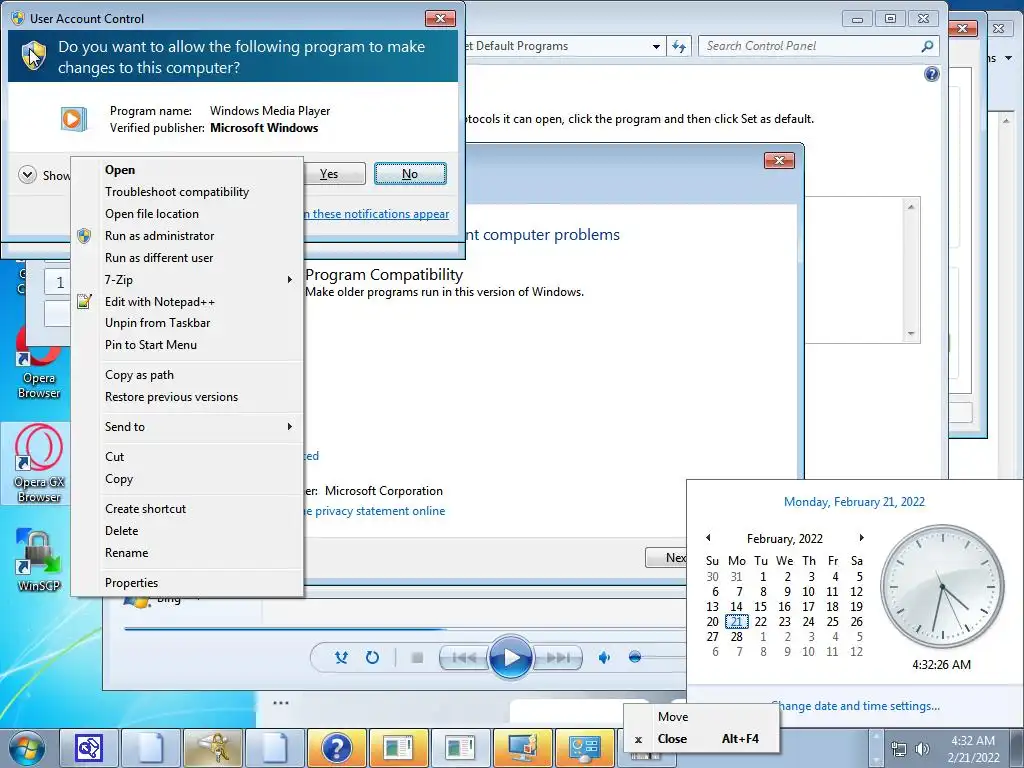Click the blue question mark Help taskbar icon

pos(336,748)
